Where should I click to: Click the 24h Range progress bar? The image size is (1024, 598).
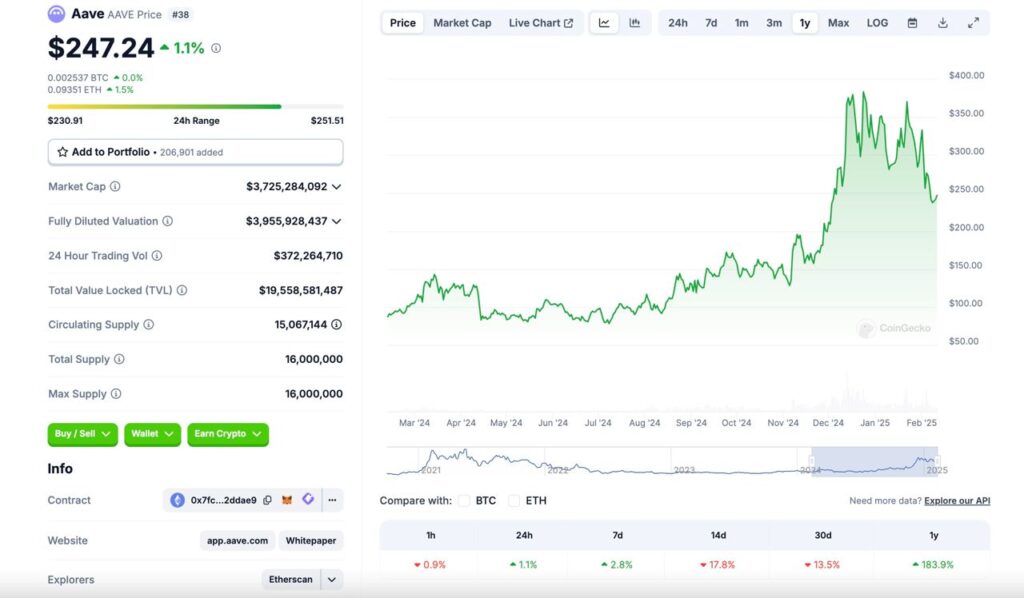tap(195, 106)
